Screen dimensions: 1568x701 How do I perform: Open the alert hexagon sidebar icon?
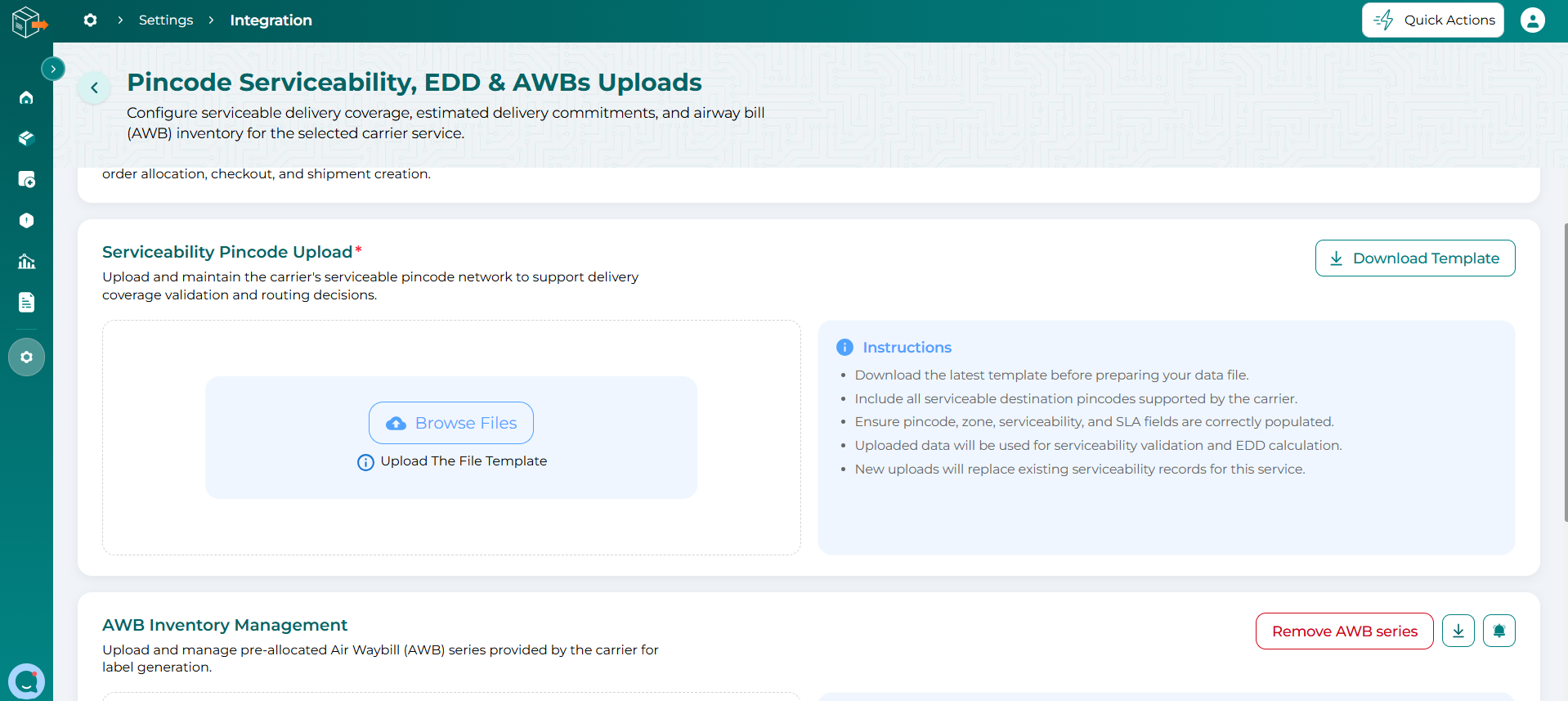26,220
